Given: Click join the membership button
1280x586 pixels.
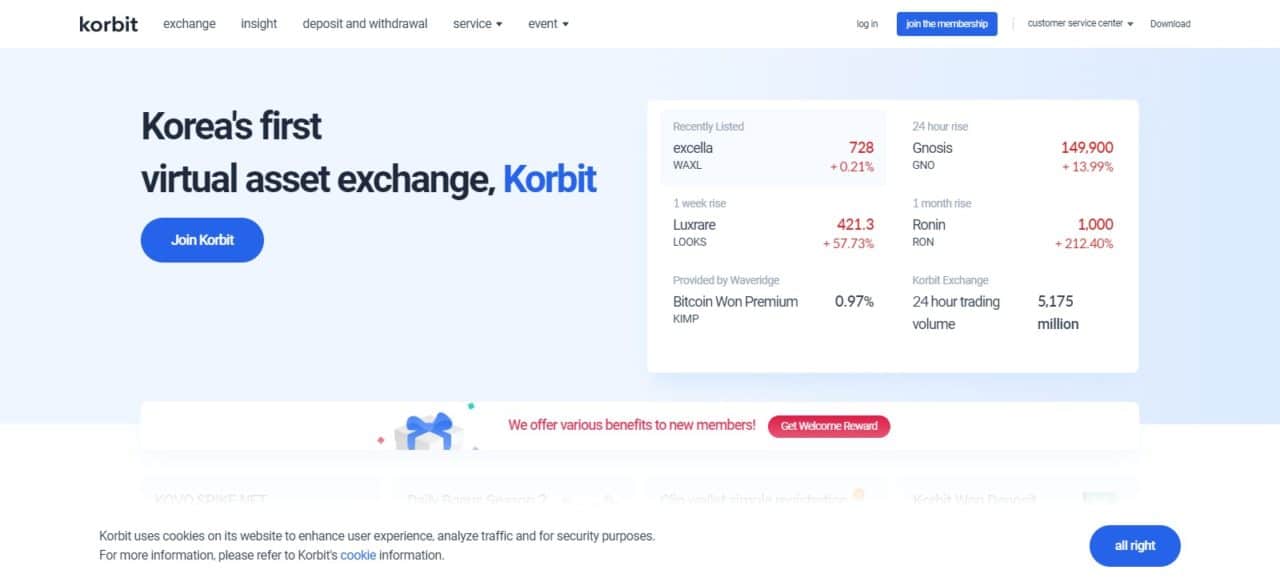Looking at the screenshot, I should pos(946,23).
